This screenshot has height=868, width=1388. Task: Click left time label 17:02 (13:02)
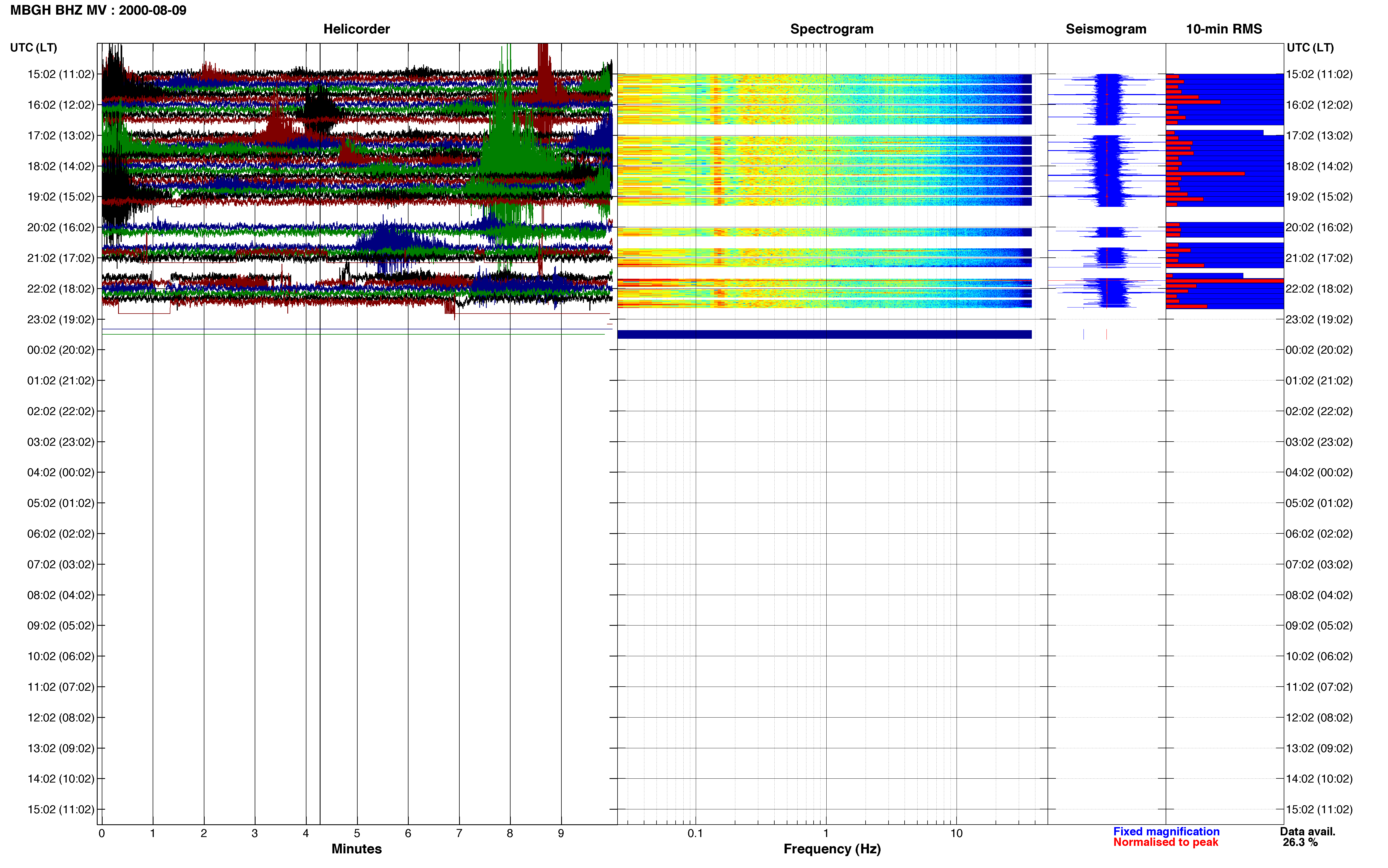click(x=61, y=135)
